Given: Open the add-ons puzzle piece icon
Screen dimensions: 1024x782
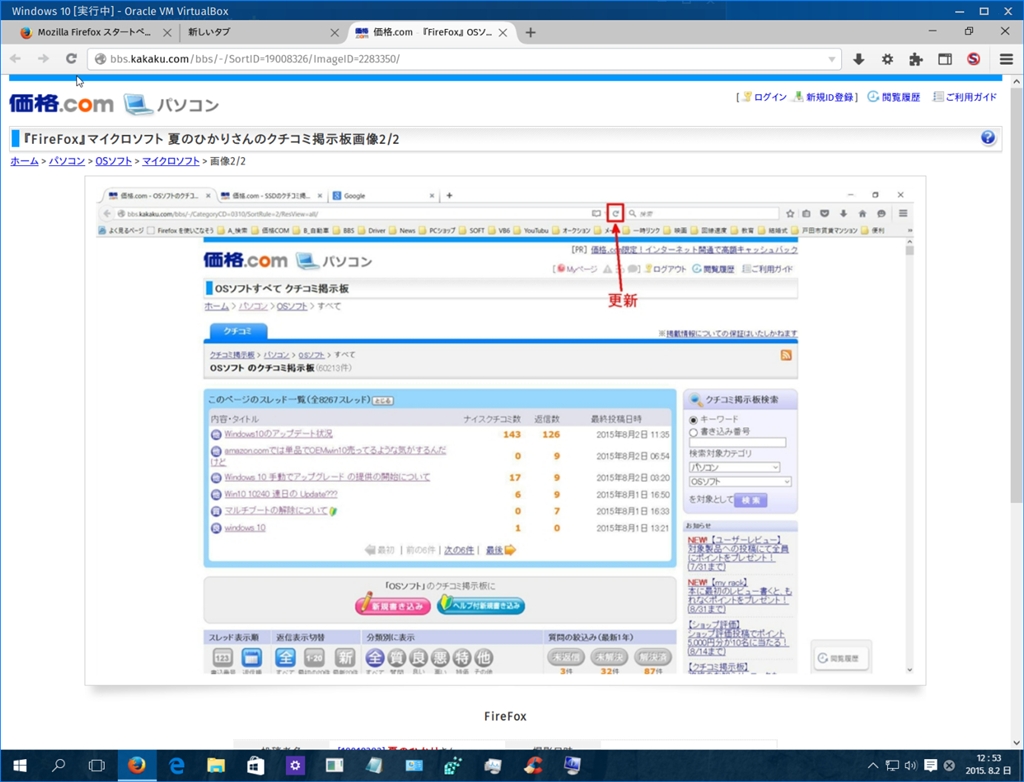Looking at the screenshot, I should [916, 59].
